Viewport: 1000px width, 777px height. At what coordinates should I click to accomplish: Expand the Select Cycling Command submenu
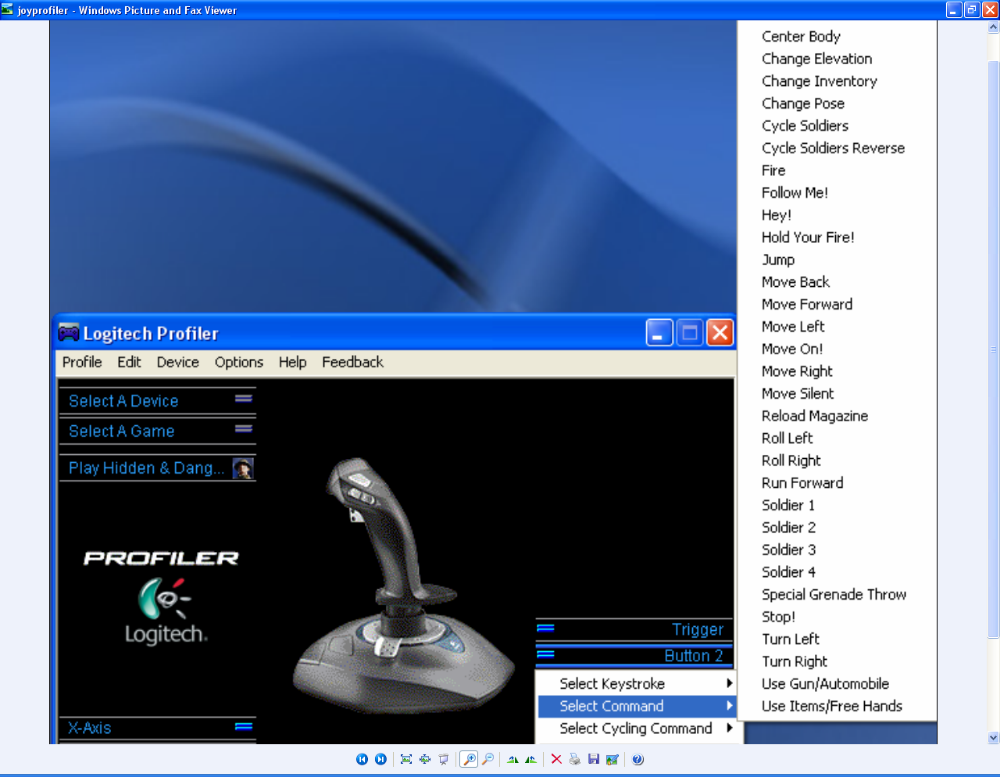tap(636, 729)
